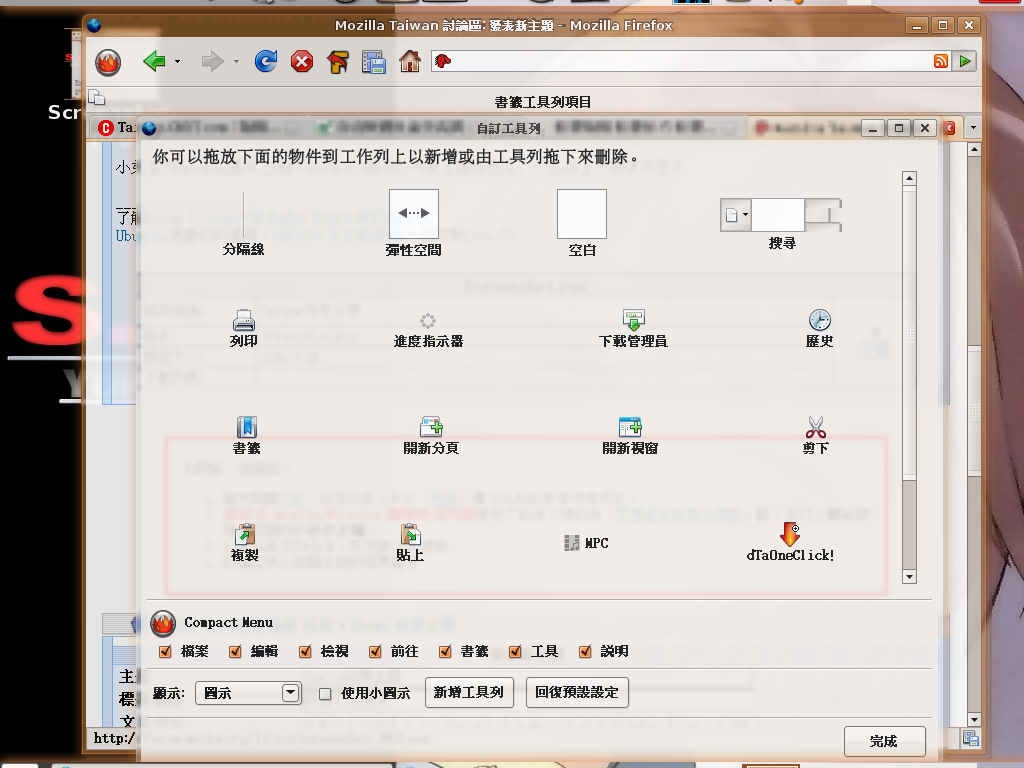
Task: Select the 進度指示器 throbber icon
Action: [x=428, y=321]
